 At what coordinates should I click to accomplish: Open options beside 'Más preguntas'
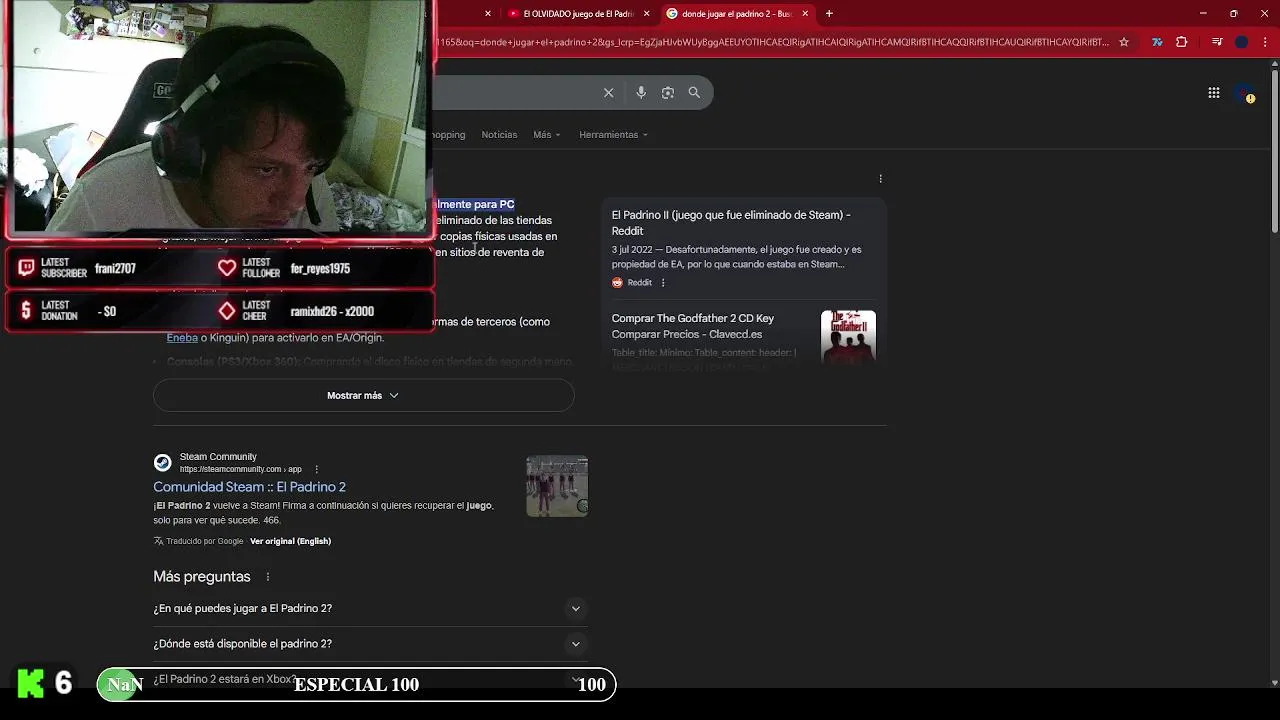click(x=268, y=577)
